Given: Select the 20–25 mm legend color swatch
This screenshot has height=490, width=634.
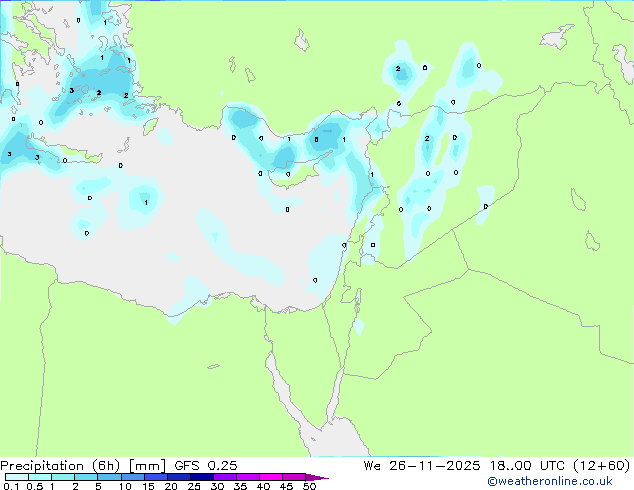Looking at the screenshot, I should [178, 477].
